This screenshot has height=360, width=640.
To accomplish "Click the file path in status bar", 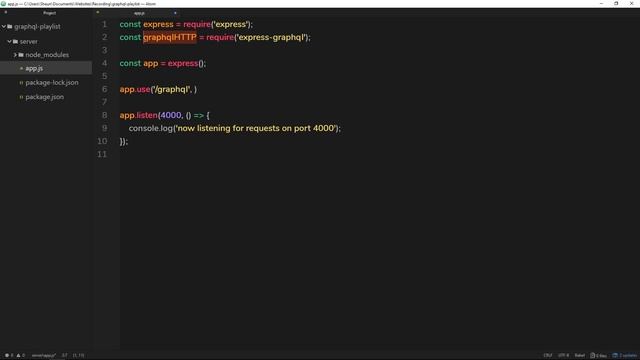I will click(x=44, y=356).
